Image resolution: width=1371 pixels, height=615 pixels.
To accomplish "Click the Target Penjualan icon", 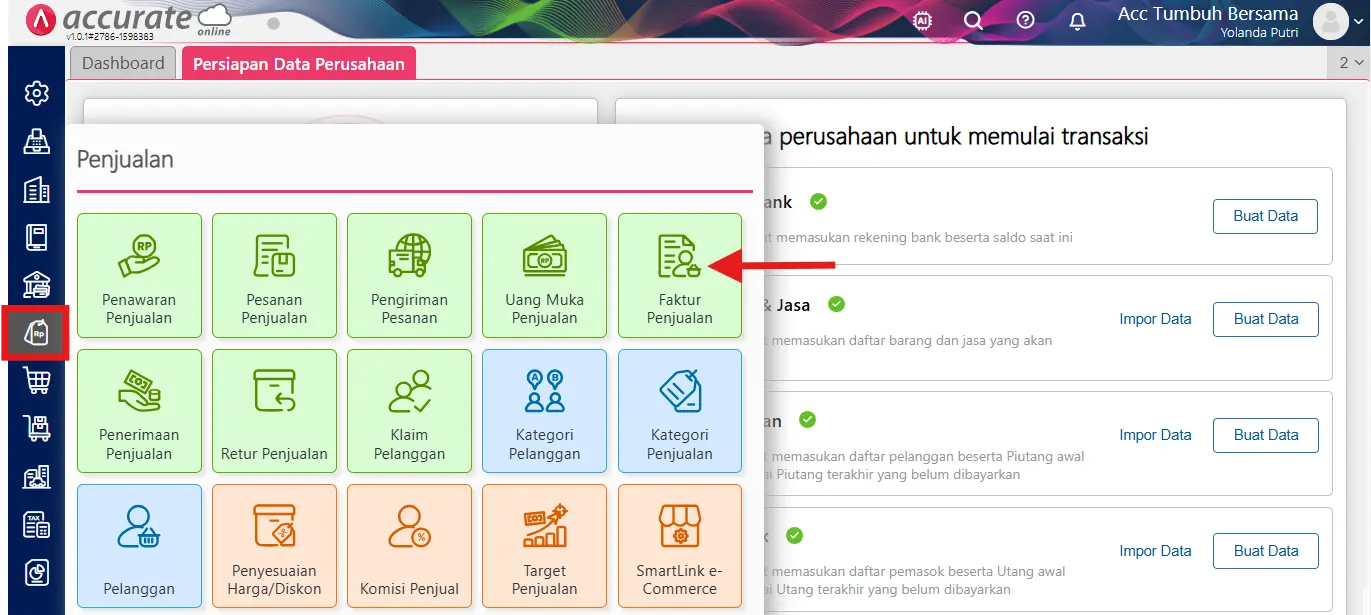I will (x=544, y=546).
